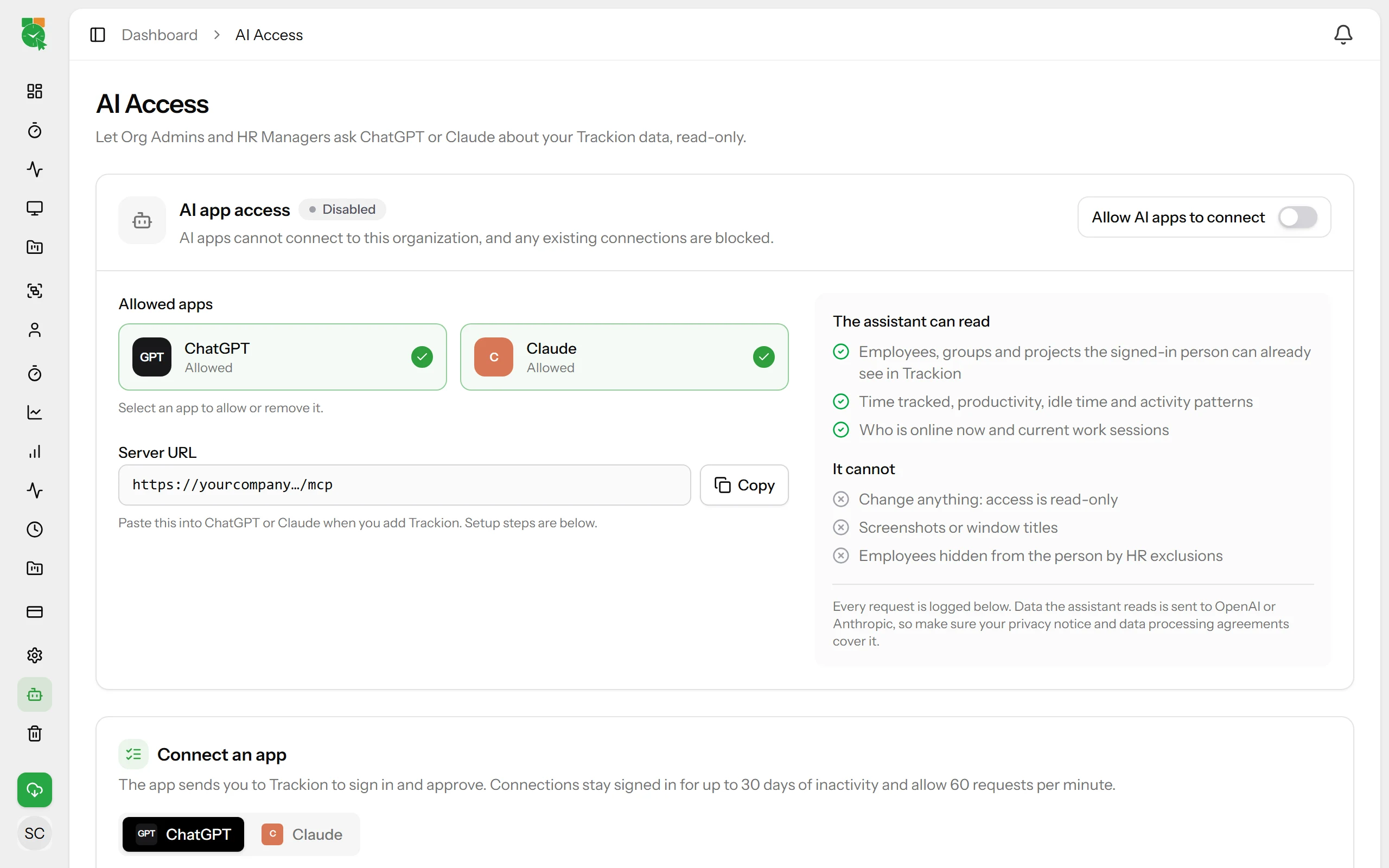
Task: Open the bar chart icon in sidebar
Action: pos(34,452)
